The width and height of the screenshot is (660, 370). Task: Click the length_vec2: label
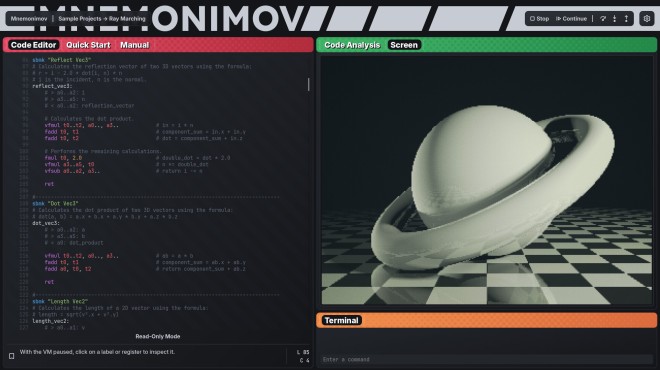click(x=51, y=321)
